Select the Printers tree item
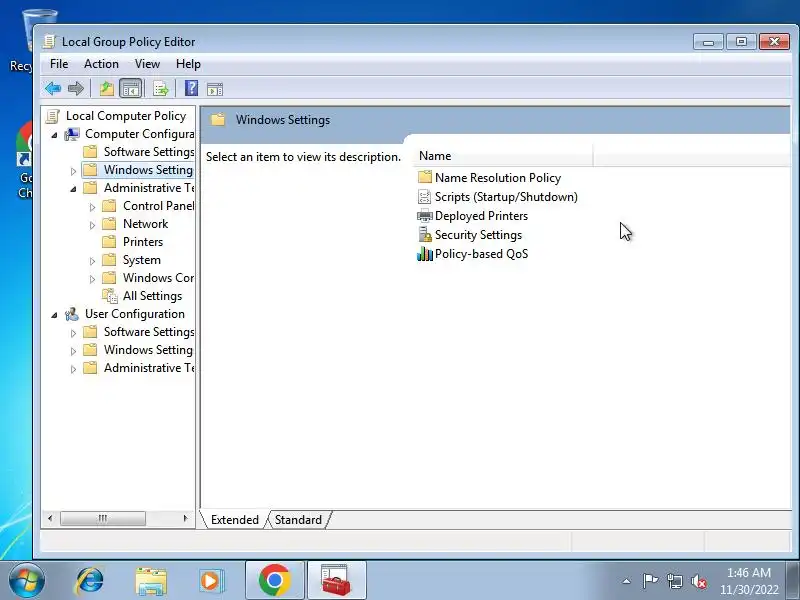The height and width of the screenshot is (600, 800). tap(143, 242)
